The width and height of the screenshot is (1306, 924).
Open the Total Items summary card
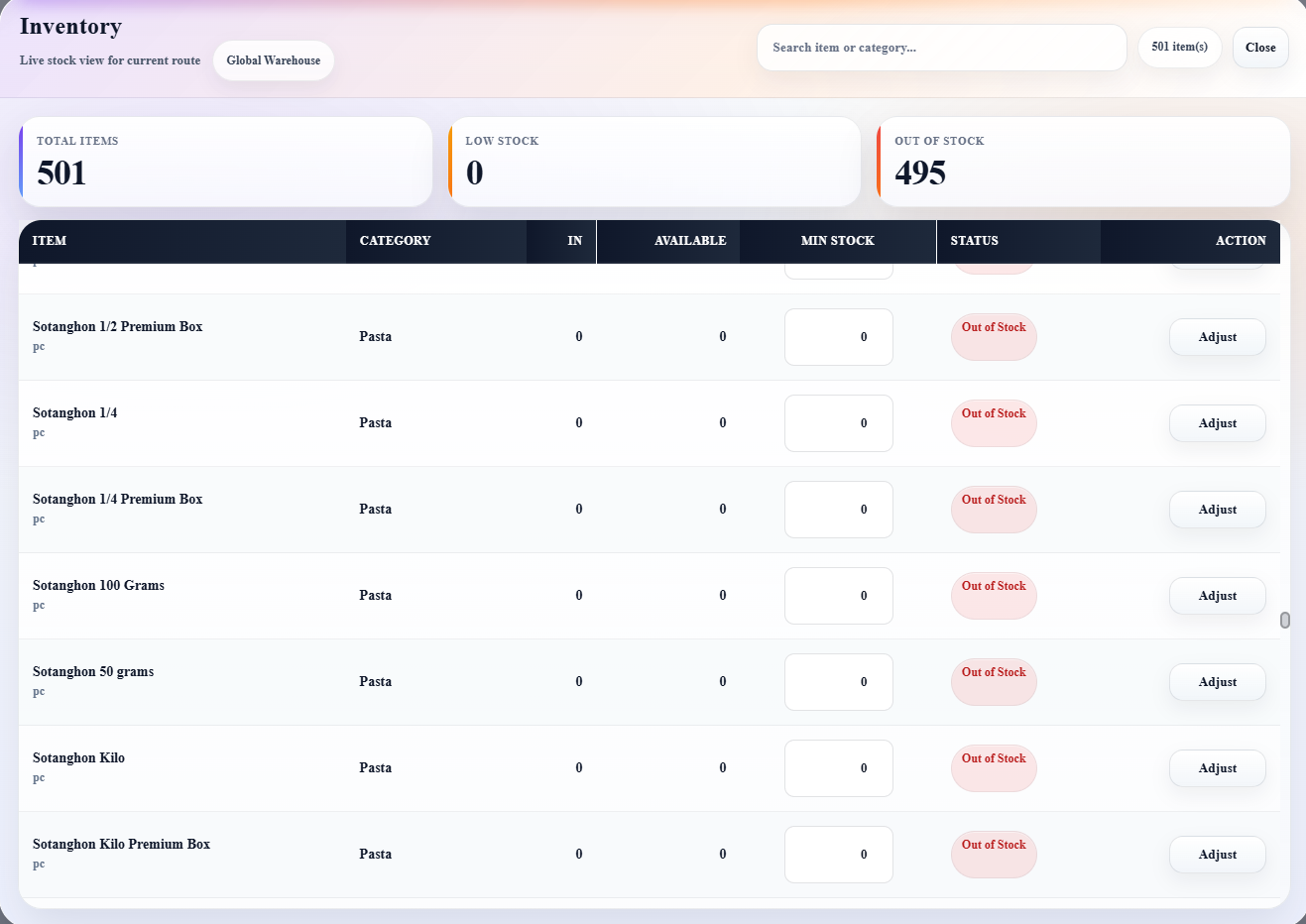tap(225, 162)
